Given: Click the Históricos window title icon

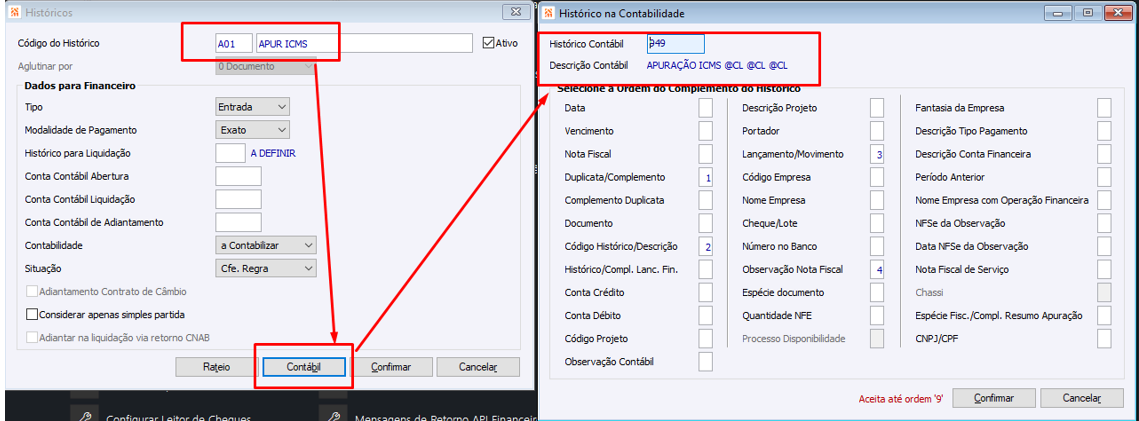Looking at the screenshot, I should 16,13.
